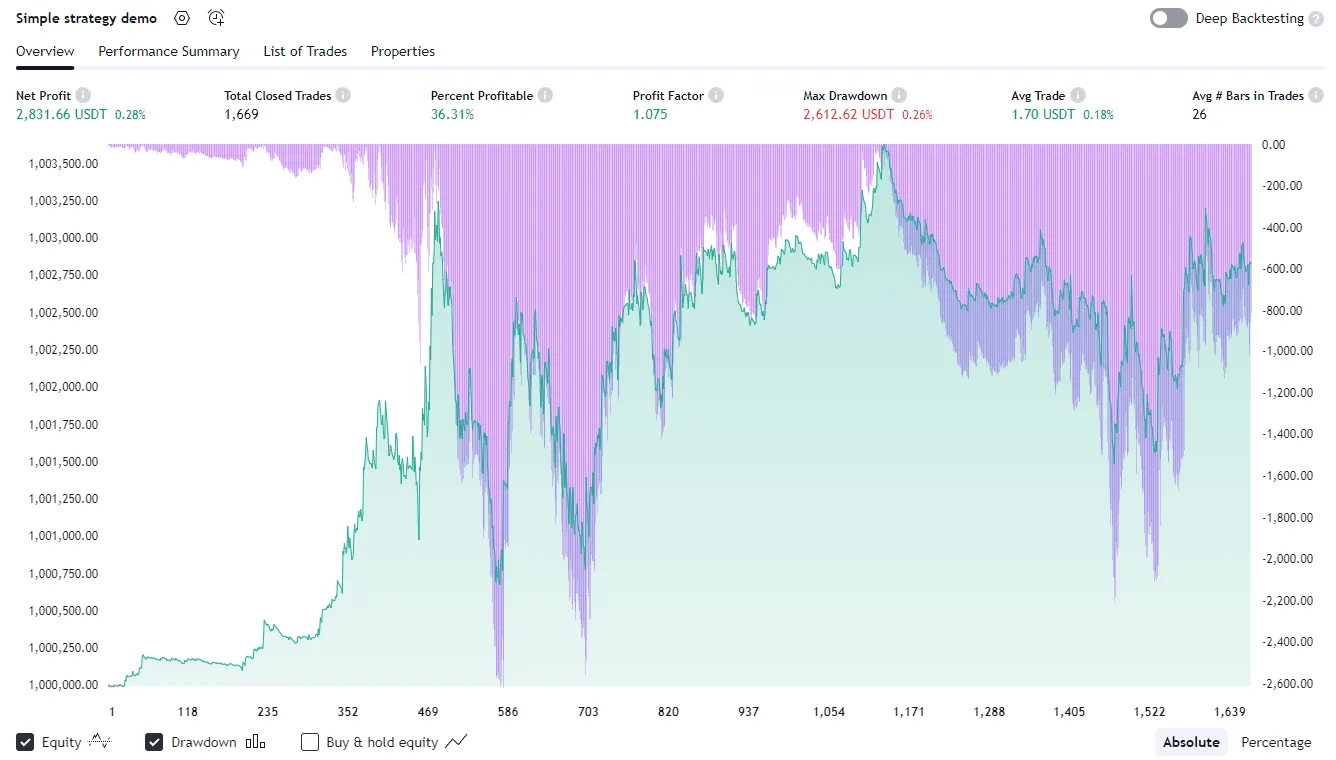Click info icon beside Avg Trade
Image resolution: width=1336 pixels, height=760 pixels.
point(1077,95)
